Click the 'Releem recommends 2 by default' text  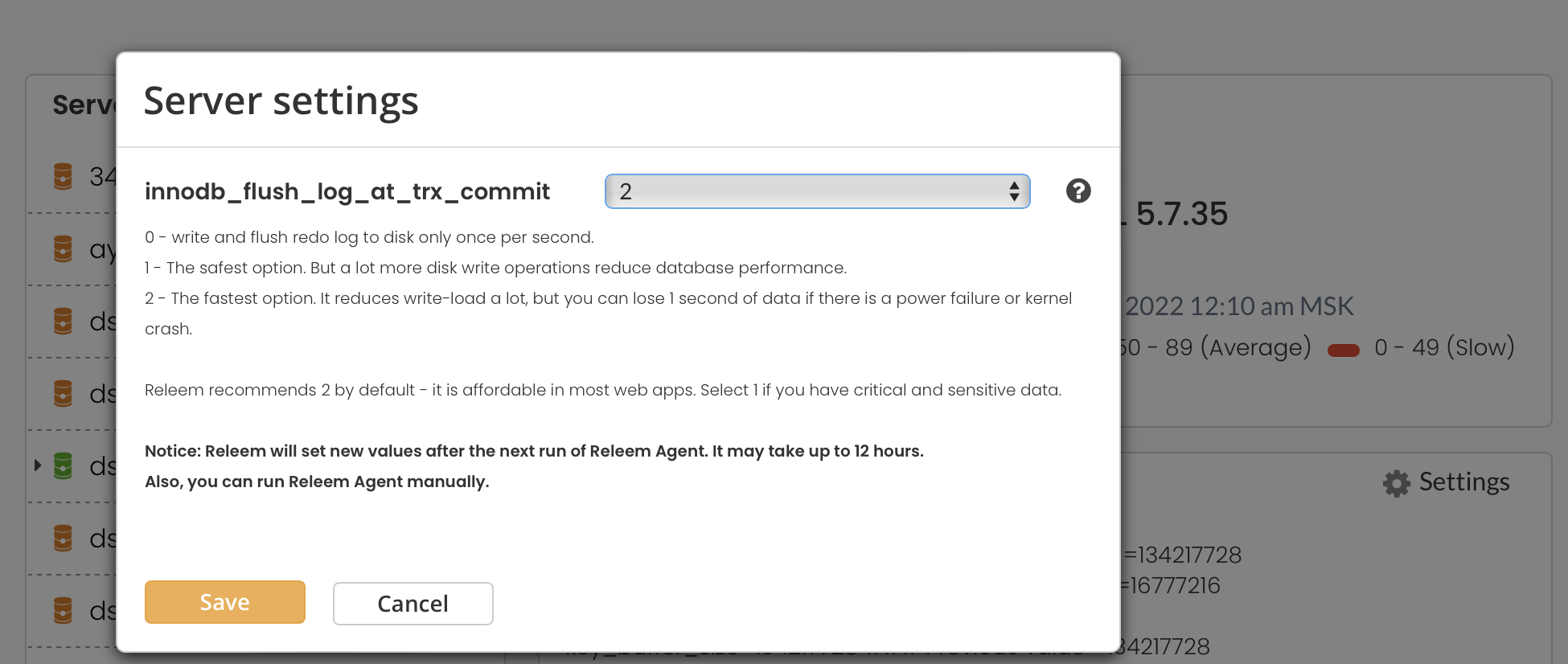[x=603, y=390]
